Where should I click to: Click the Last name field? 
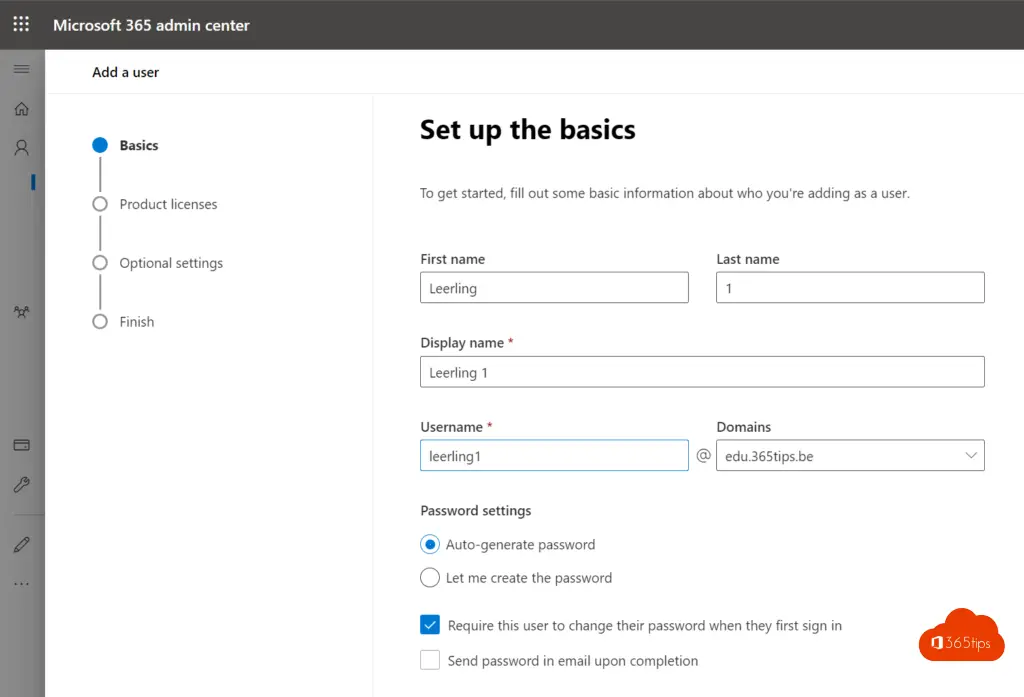pyautogui.click(x=850, y=287)
